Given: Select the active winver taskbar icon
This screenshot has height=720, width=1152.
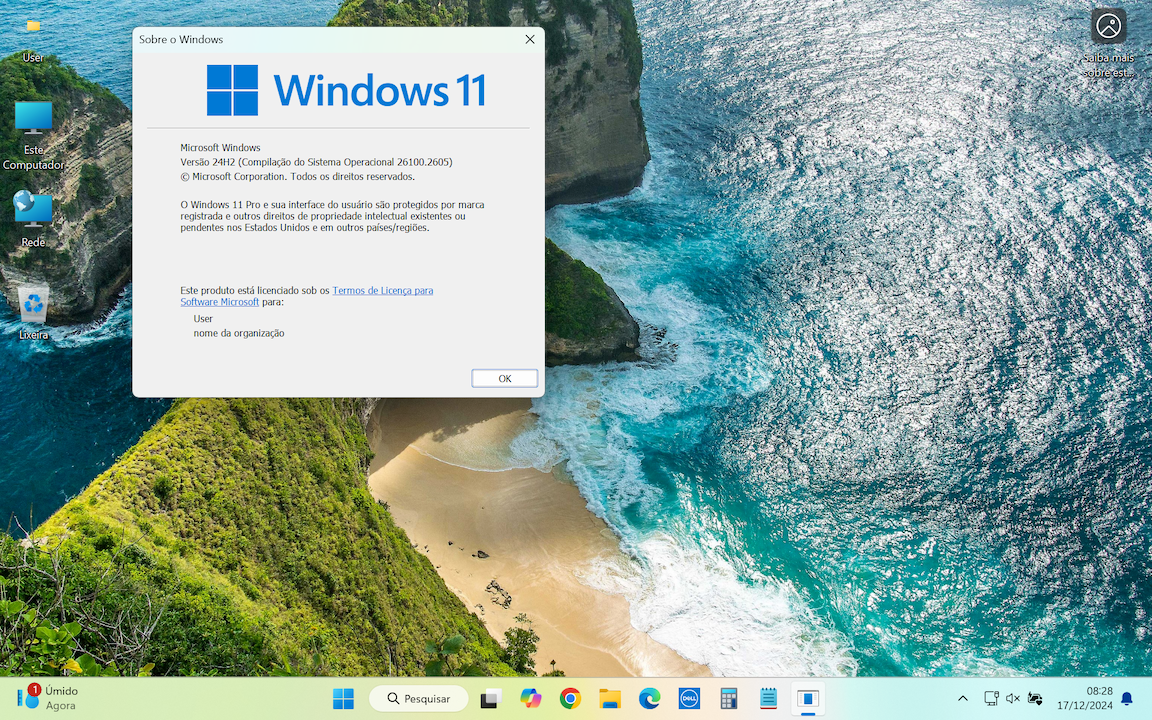Looking at the screenshot, I should [808, 699].
